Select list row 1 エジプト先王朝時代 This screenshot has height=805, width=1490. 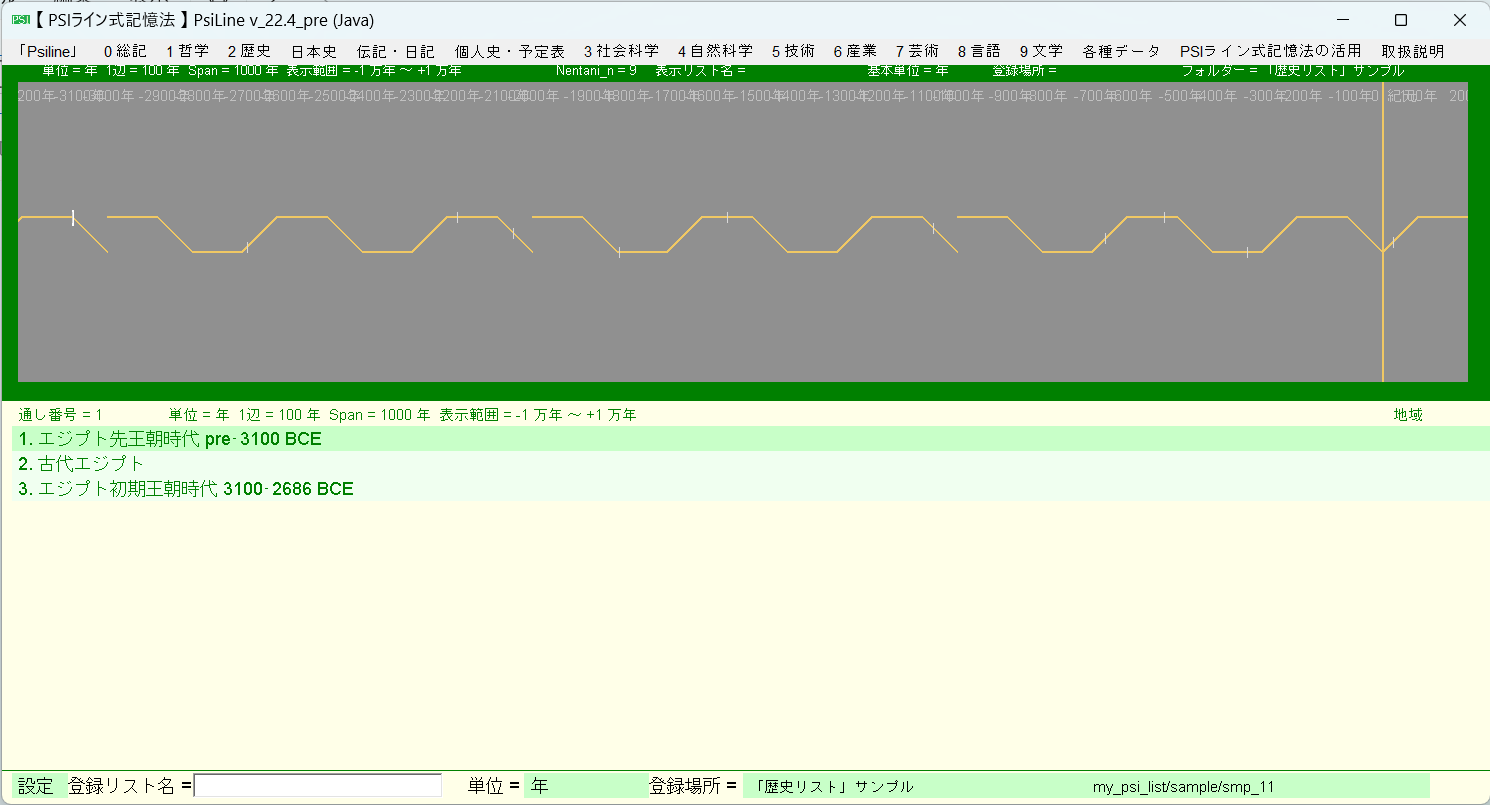[750, 439]
